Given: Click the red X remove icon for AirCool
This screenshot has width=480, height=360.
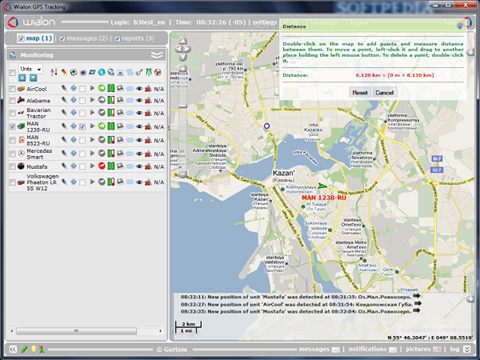Looking at the screenshot, I should [148, 89].
